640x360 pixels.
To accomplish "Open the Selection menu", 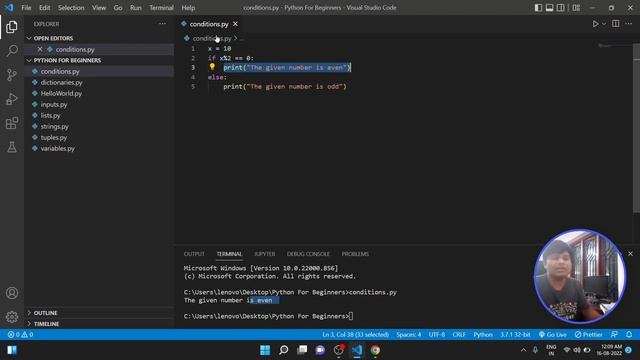I will click(x=71, y=8).
